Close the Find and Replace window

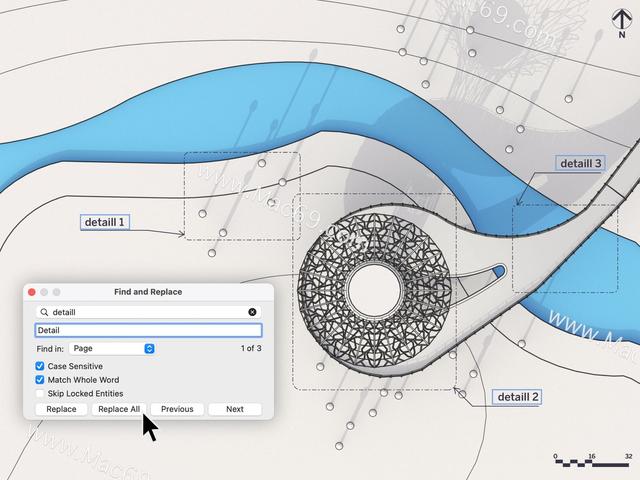point(32,292)
